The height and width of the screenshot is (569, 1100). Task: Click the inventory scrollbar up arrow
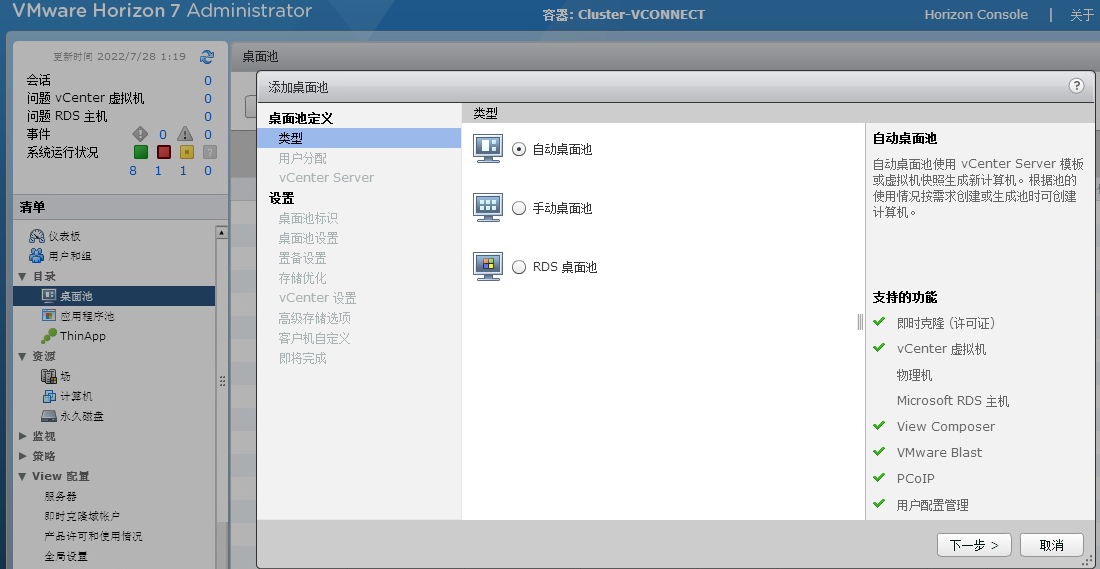point(222,232)
